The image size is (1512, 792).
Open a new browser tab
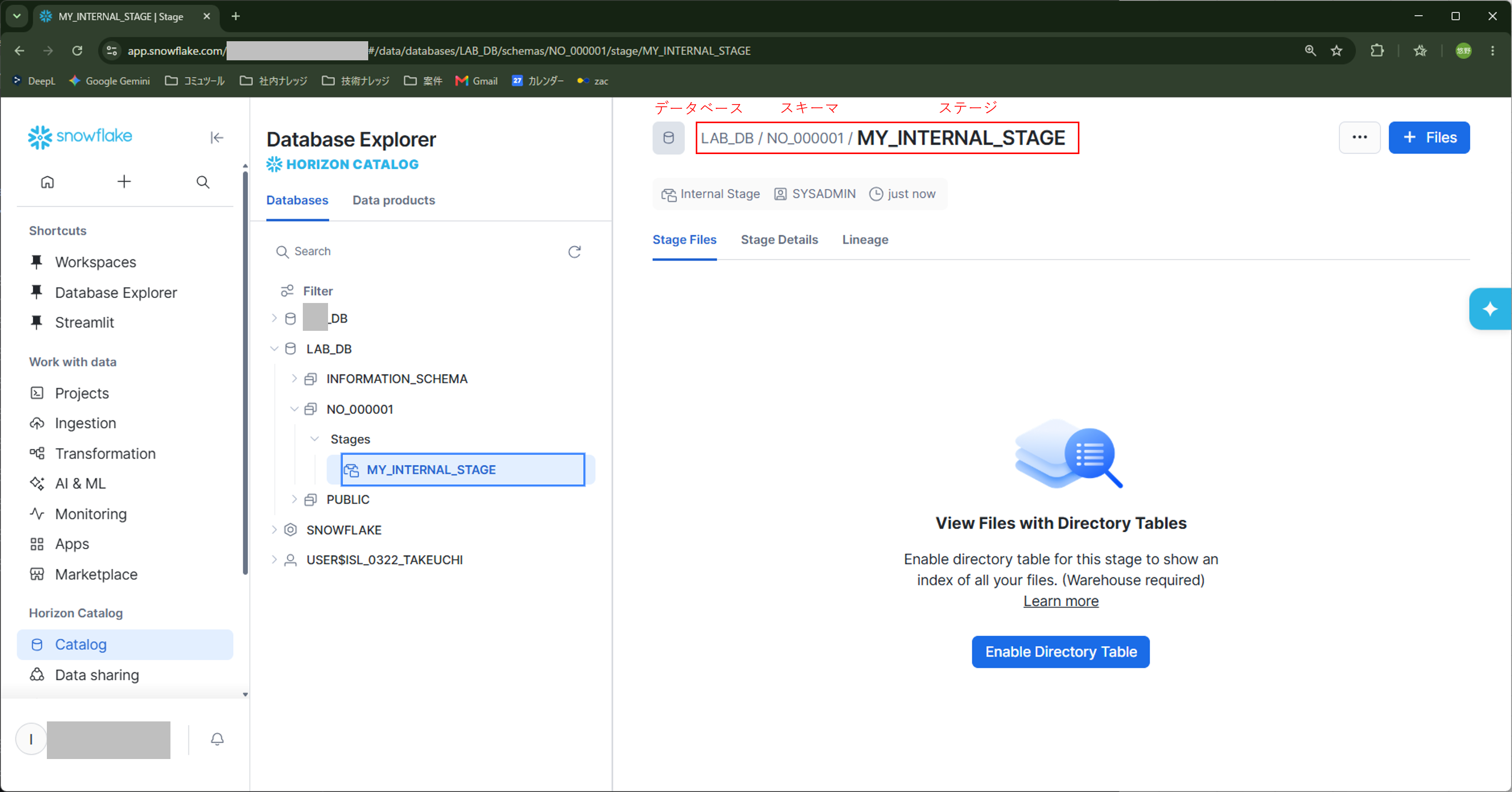point(235,16)
